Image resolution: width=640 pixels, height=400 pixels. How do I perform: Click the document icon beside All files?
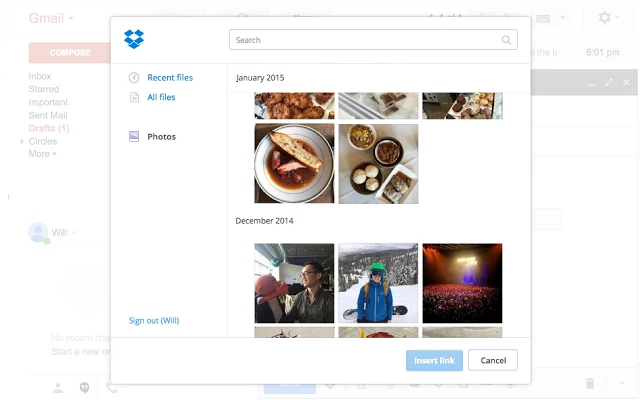click(x=134, y=97)
